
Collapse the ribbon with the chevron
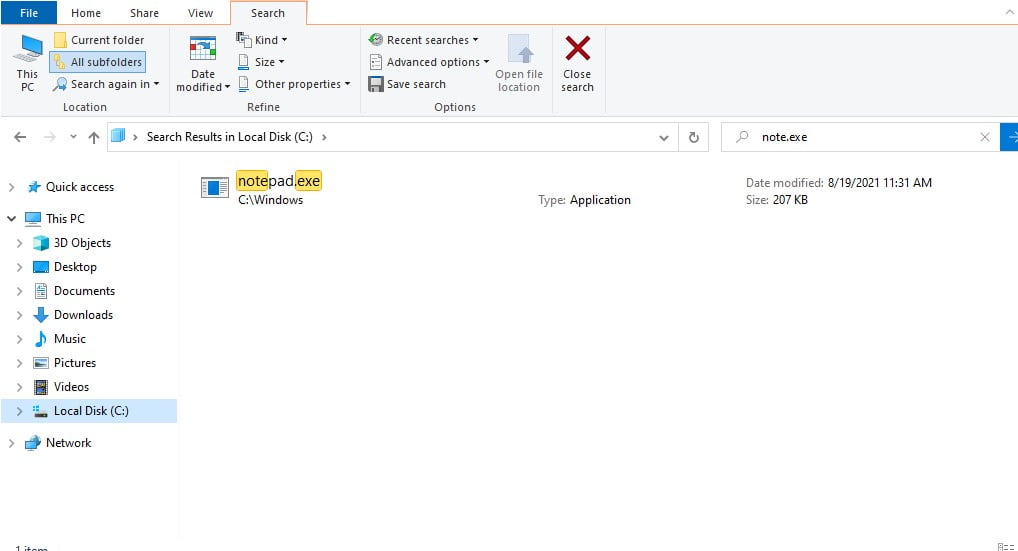coord(1009,12)
